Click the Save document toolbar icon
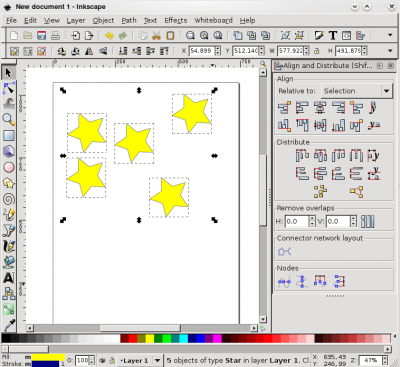This screenshot has width=400, height=367. 41,35
